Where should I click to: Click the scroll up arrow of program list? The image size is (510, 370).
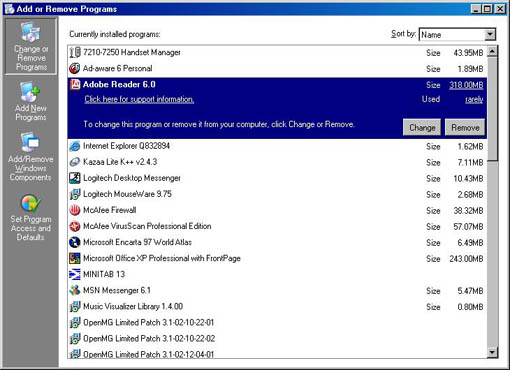[492, 51]
